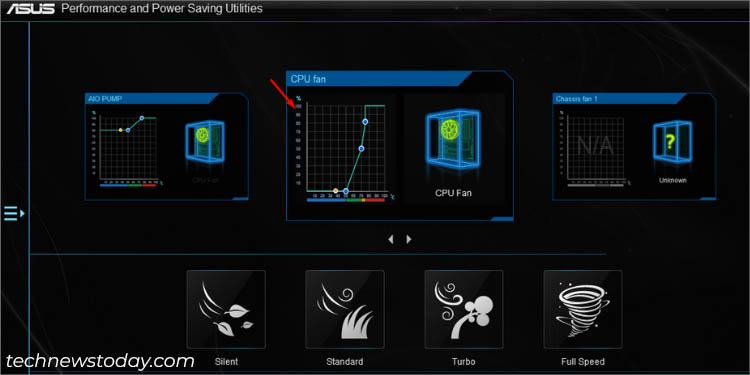The width and height of the screenshot is (750, 375).
Task: Click the ASUS logo in title bar
Action: point(30,8)
